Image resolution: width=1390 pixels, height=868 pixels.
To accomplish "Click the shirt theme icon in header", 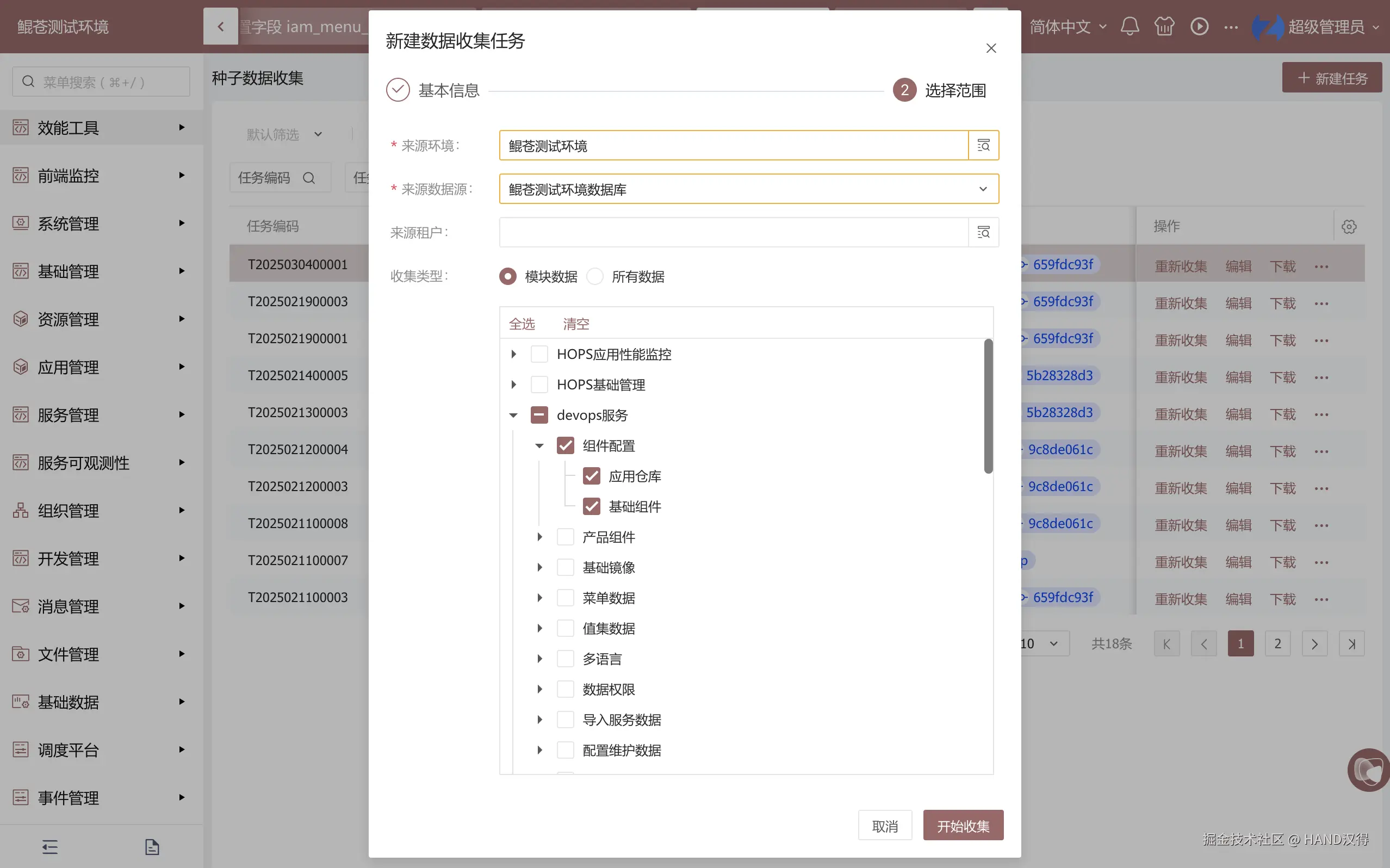I will (1164, 27).
